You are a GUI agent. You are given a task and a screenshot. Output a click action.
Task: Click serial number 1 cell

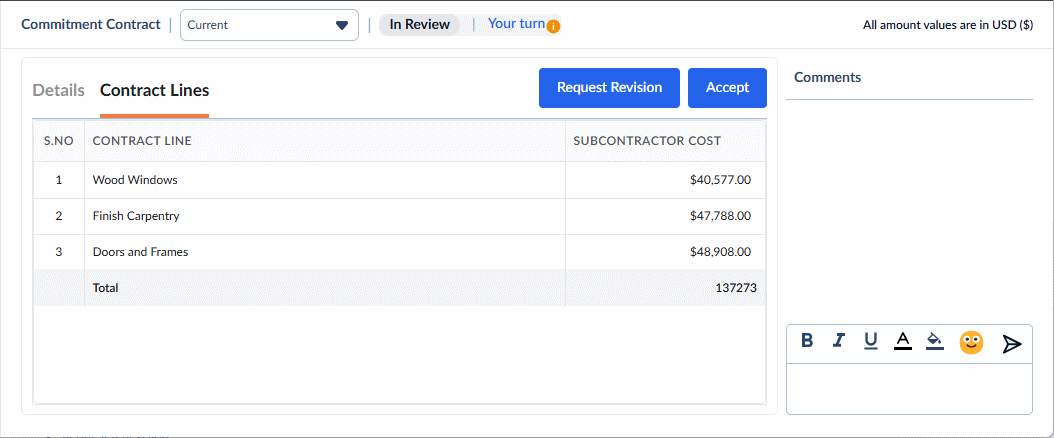click(x=58, y=180)
